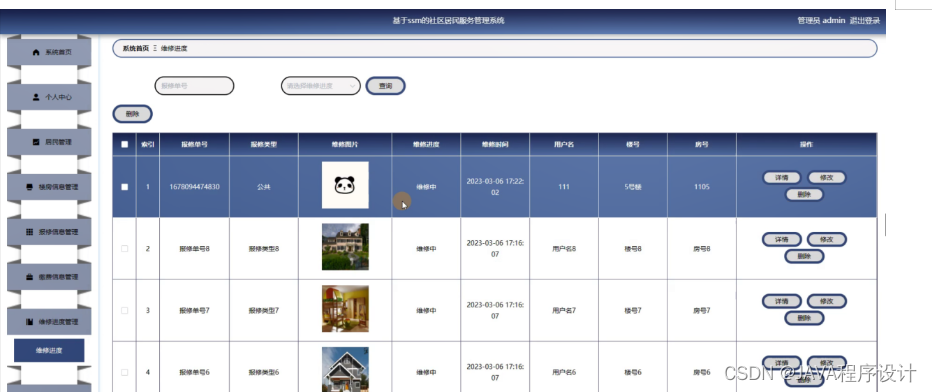This screenshot has width=932, height=392.
Task: Open 缴费信息管理 in the sidebar
Action: (49, 277)
